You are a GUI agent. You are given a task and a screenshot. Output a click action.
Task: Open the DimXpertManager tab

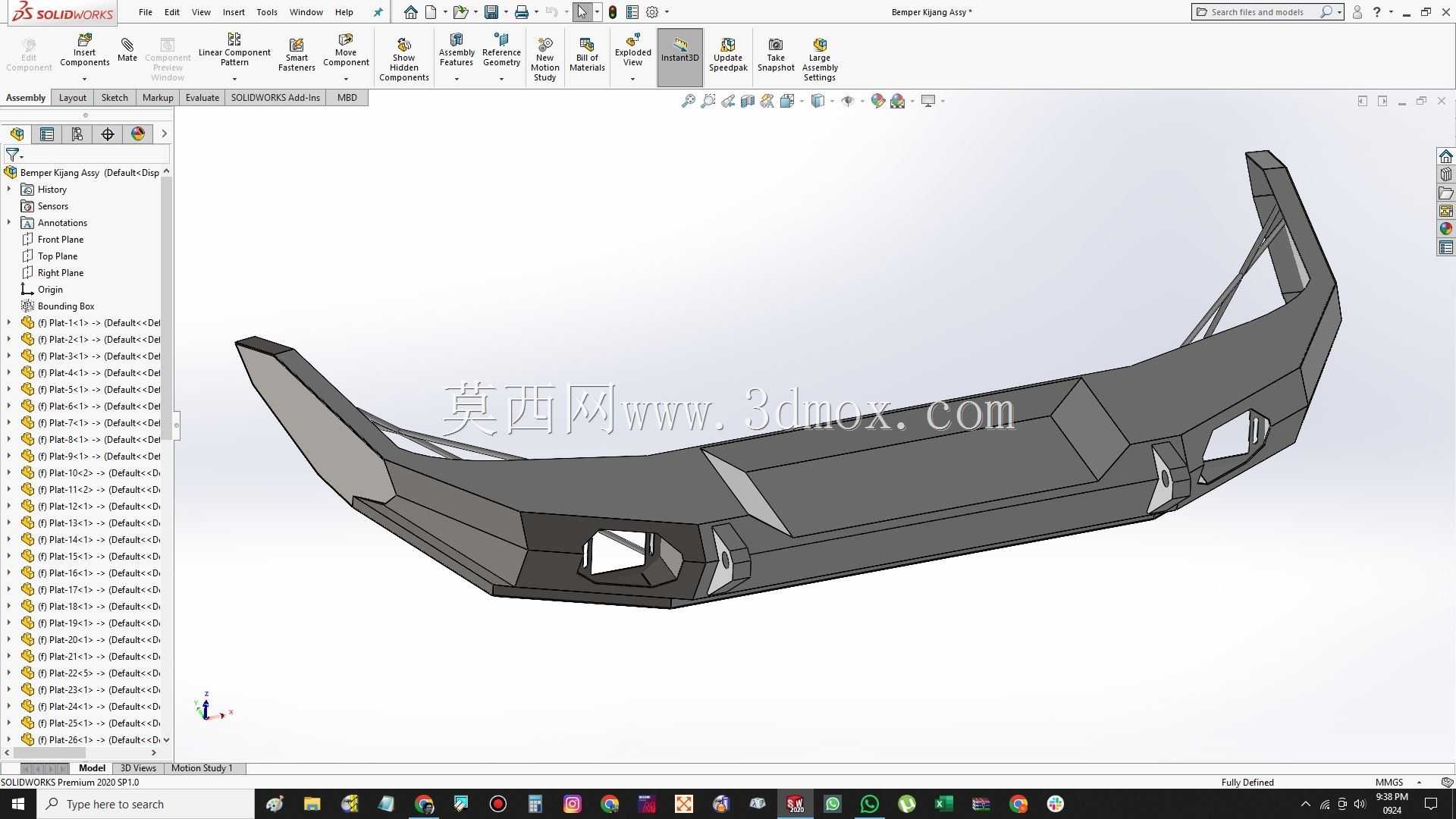coord(108,134)
